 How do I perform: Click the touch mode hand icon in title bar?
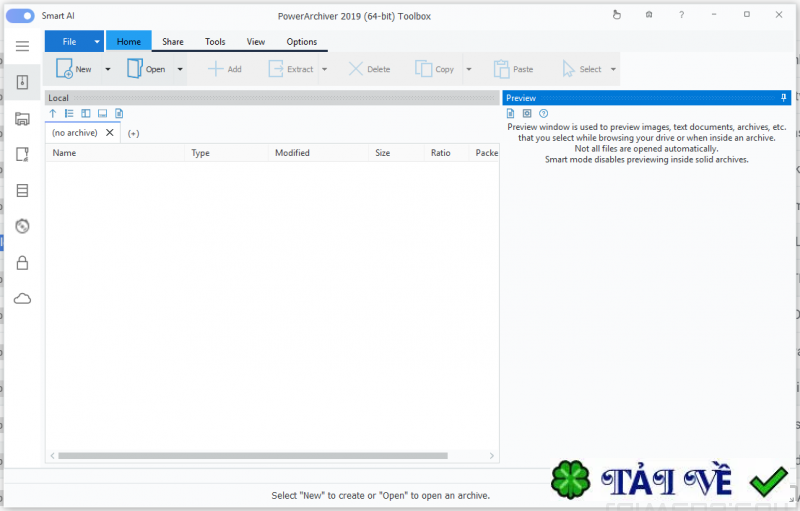click(x=616, y=15)
